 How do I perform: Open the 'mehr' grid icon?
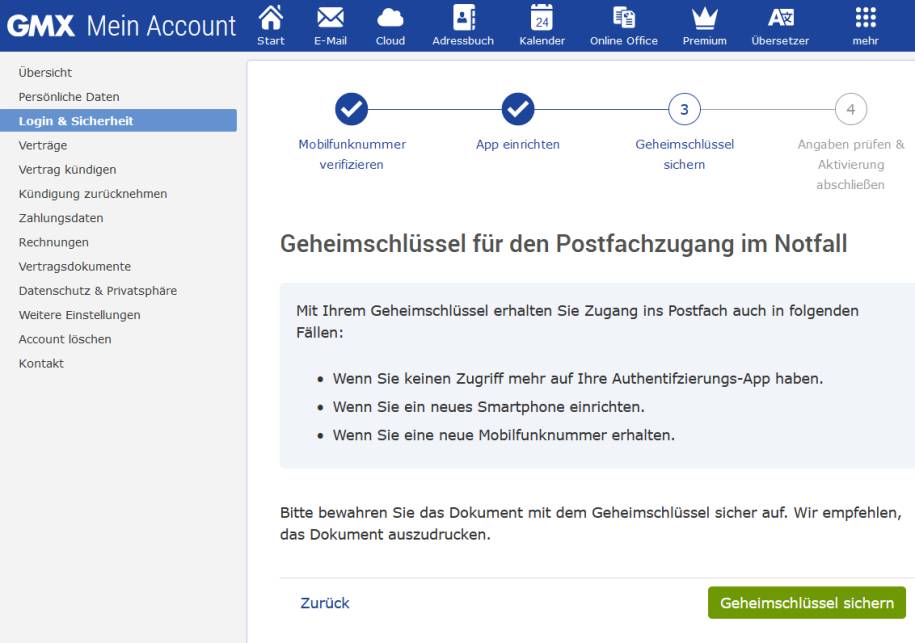862,25
